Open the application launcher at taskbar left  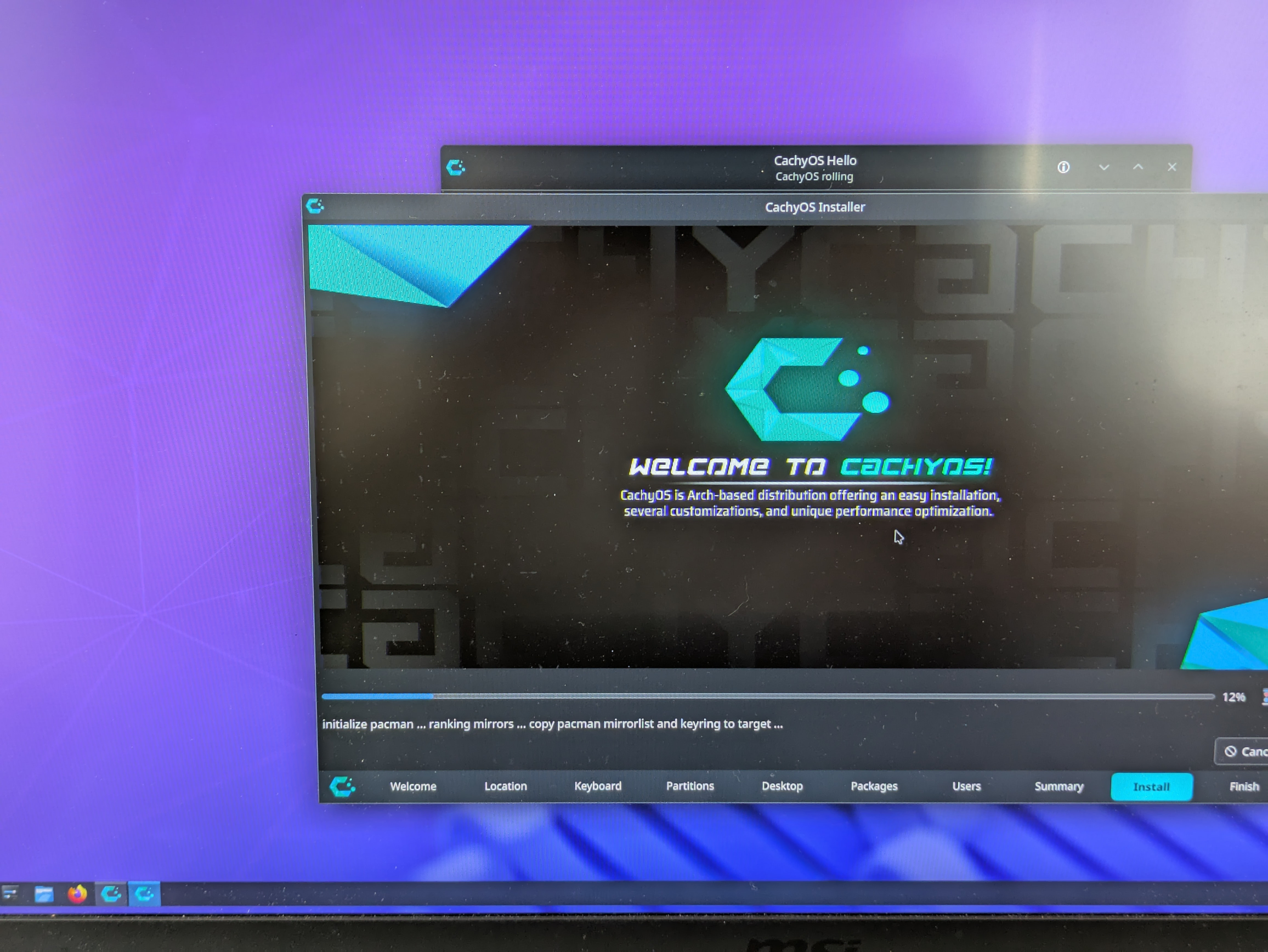(9, 894)
